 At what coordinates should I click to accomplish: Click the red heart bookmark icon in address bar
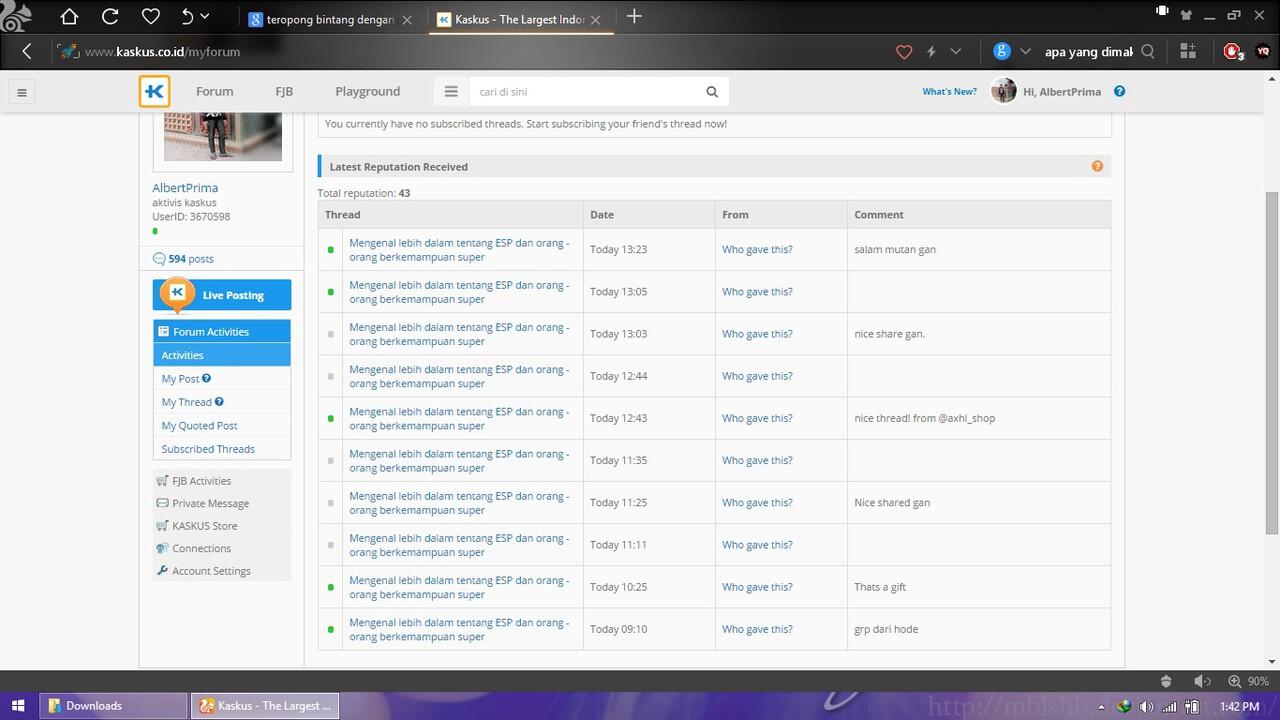pyautogui.click(x=904, y=51)
